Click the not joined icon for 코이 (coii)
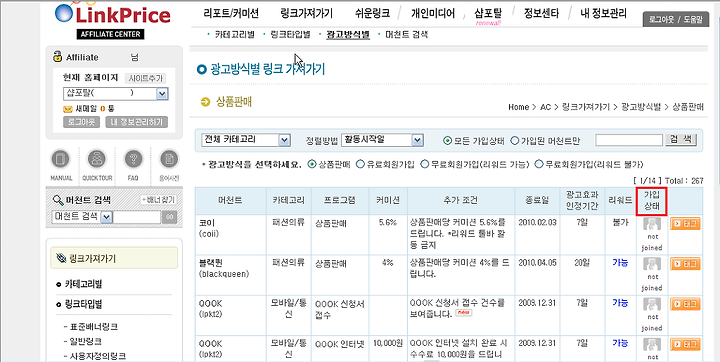Image resolution: width=720 pixels, height=362 pixels. click(x=652, y=224)
